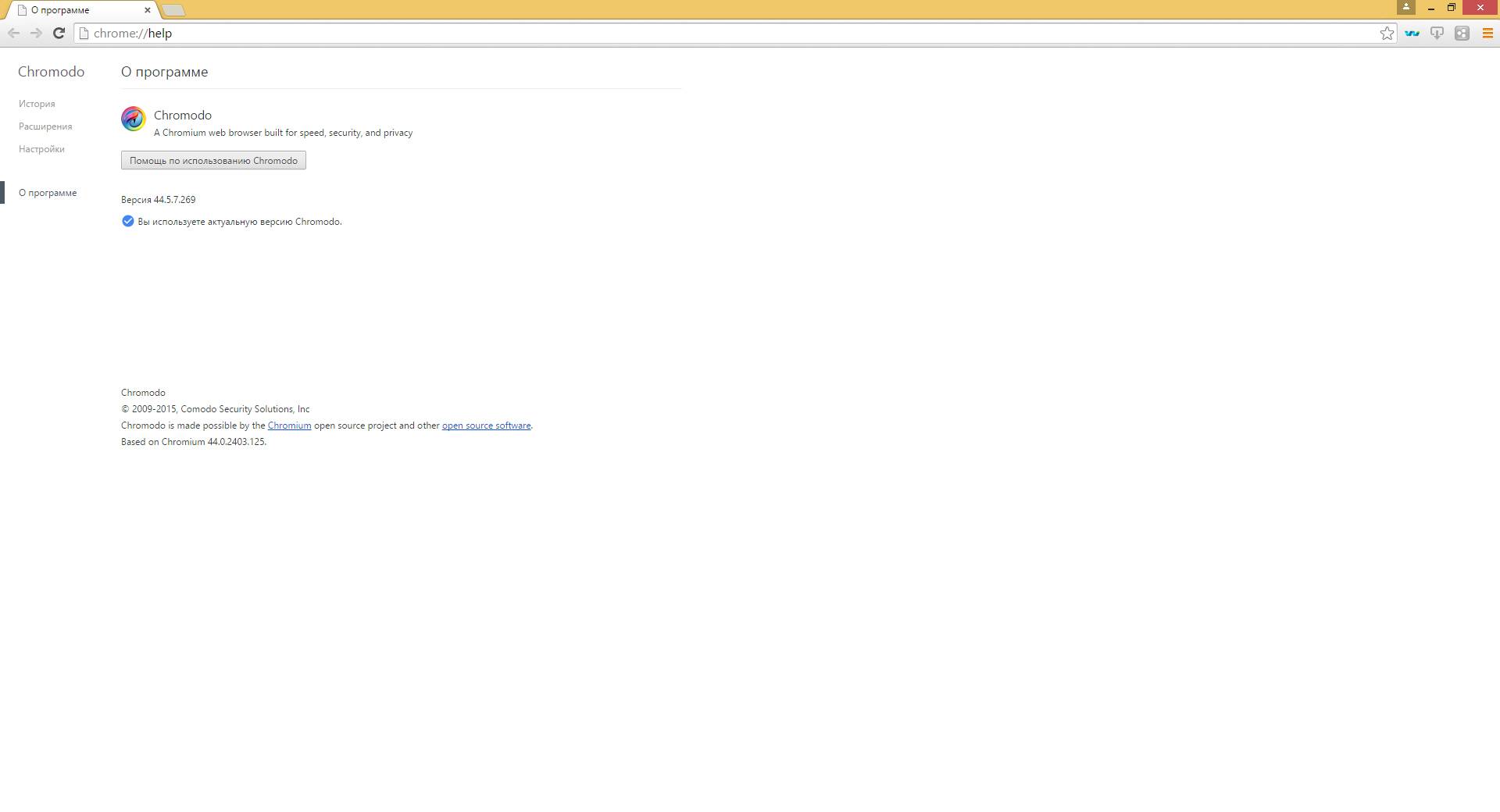This screenshot has width=1500, height=812.
Task: Click the address bar showing chrome://help
Action: click(703, 33)
